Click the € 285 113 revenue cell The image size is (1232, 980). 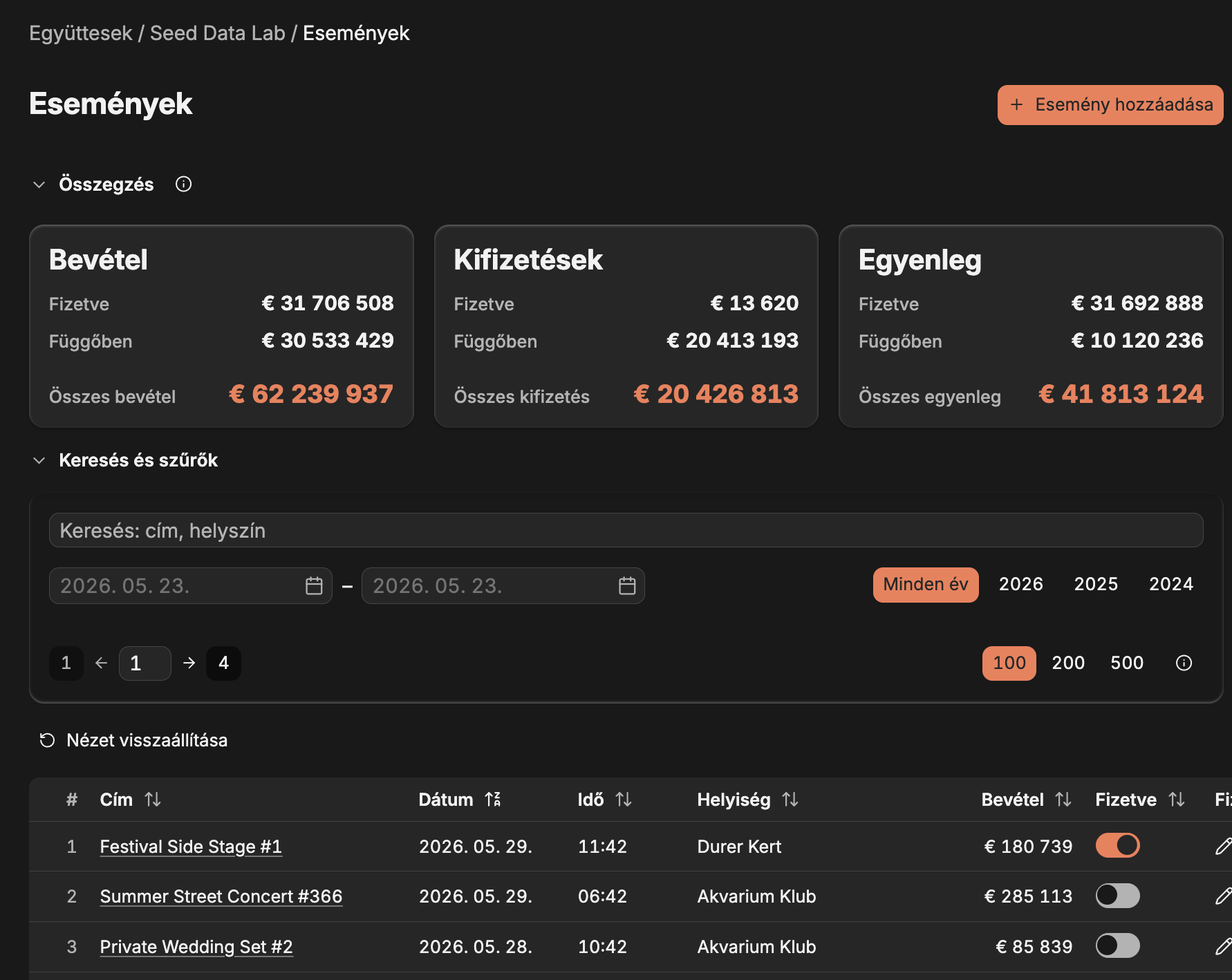[1028, 896]
